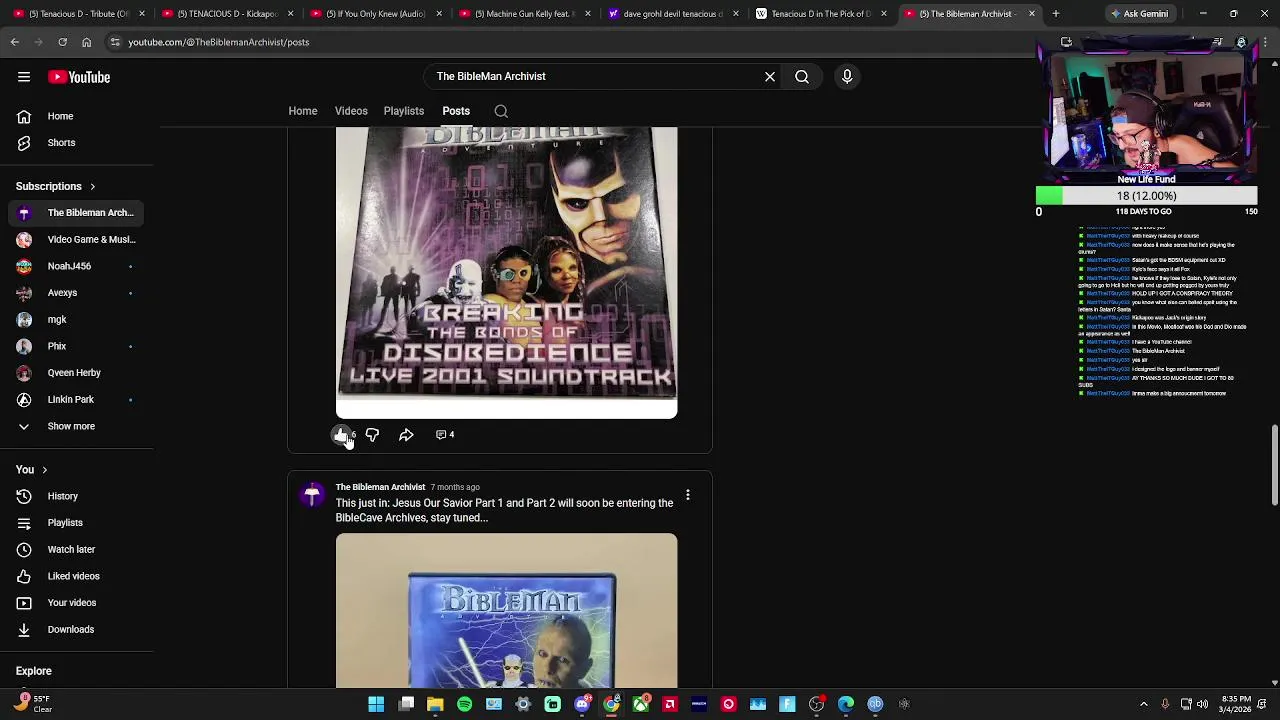This screenshot has width=1280, height=720.
Task: Click the New Life Fund progress bar
Action: point(1146,196)
